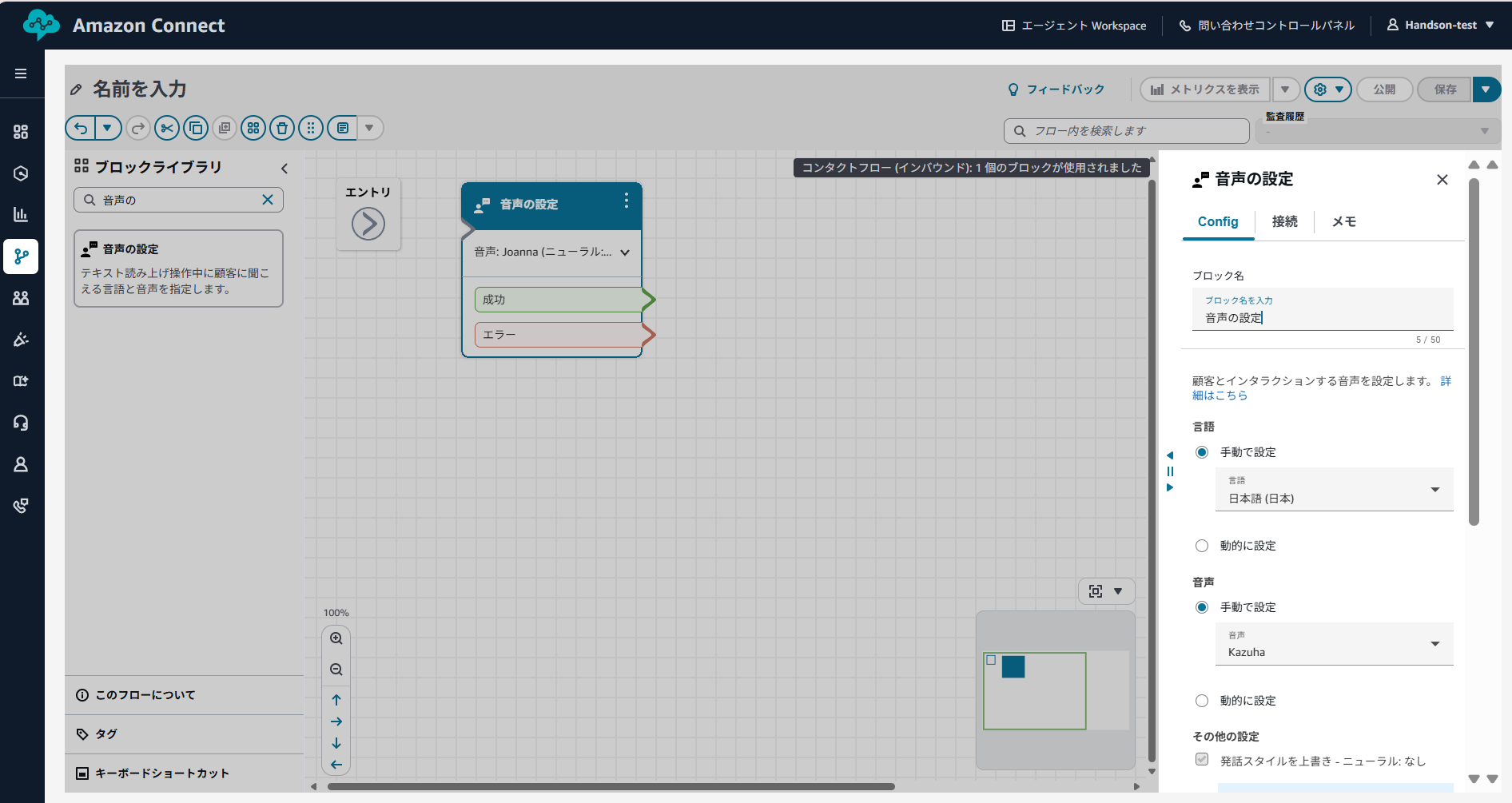Click the delete trash toolbar icon
The height and width of the screenshot is (803, 1512).
point(282,128)
